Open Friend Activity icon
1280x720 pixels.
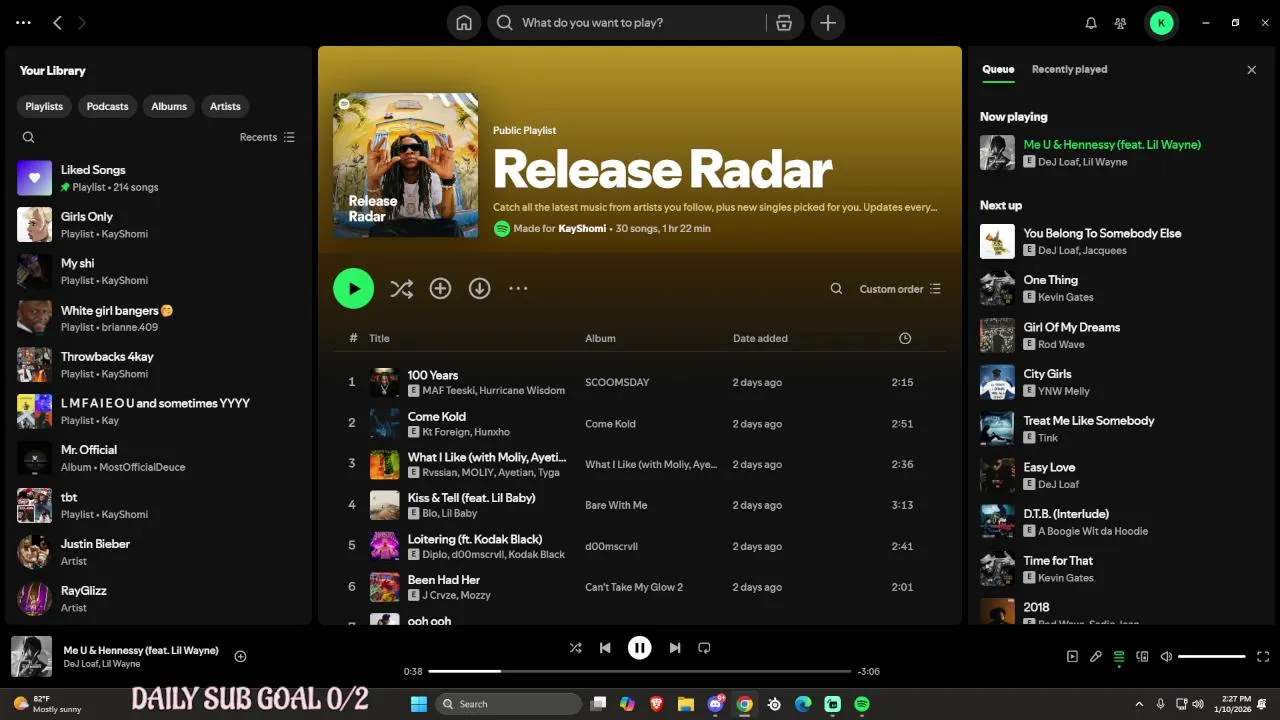[1121, 23]
